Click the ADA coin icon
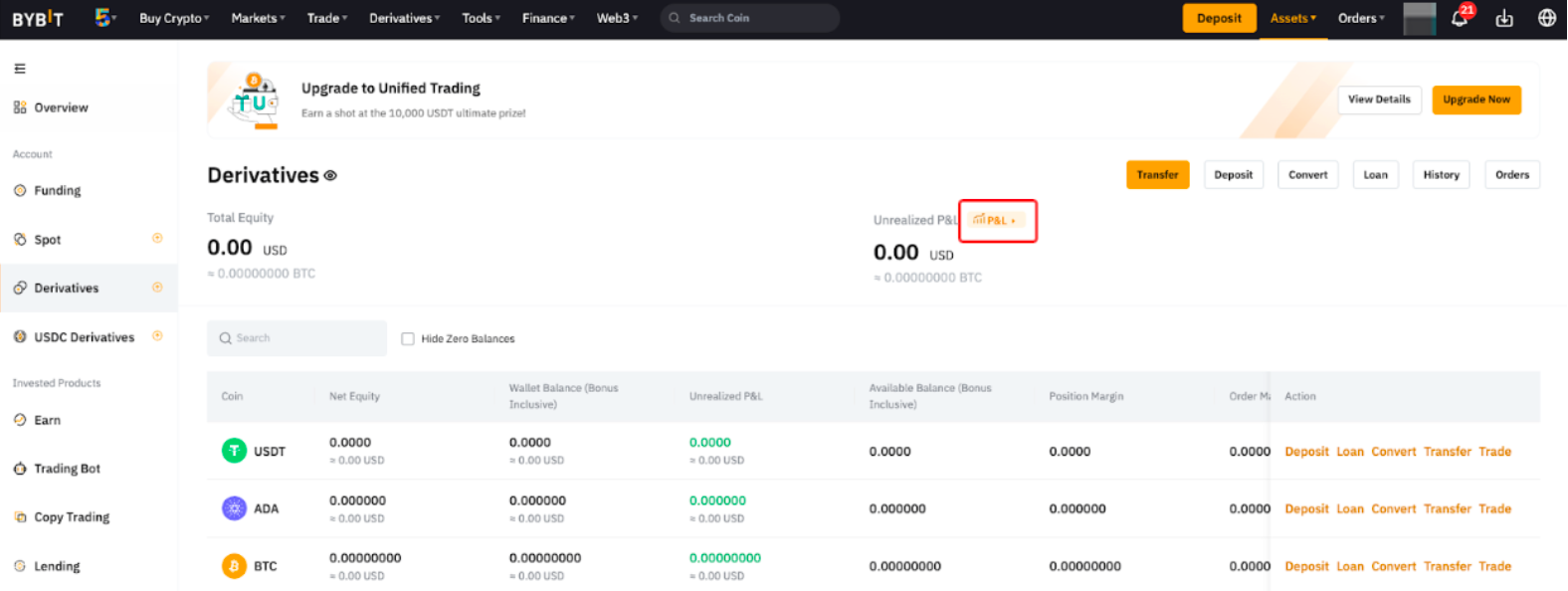This screenshot has width=1568, height=591. pos(234,508)
